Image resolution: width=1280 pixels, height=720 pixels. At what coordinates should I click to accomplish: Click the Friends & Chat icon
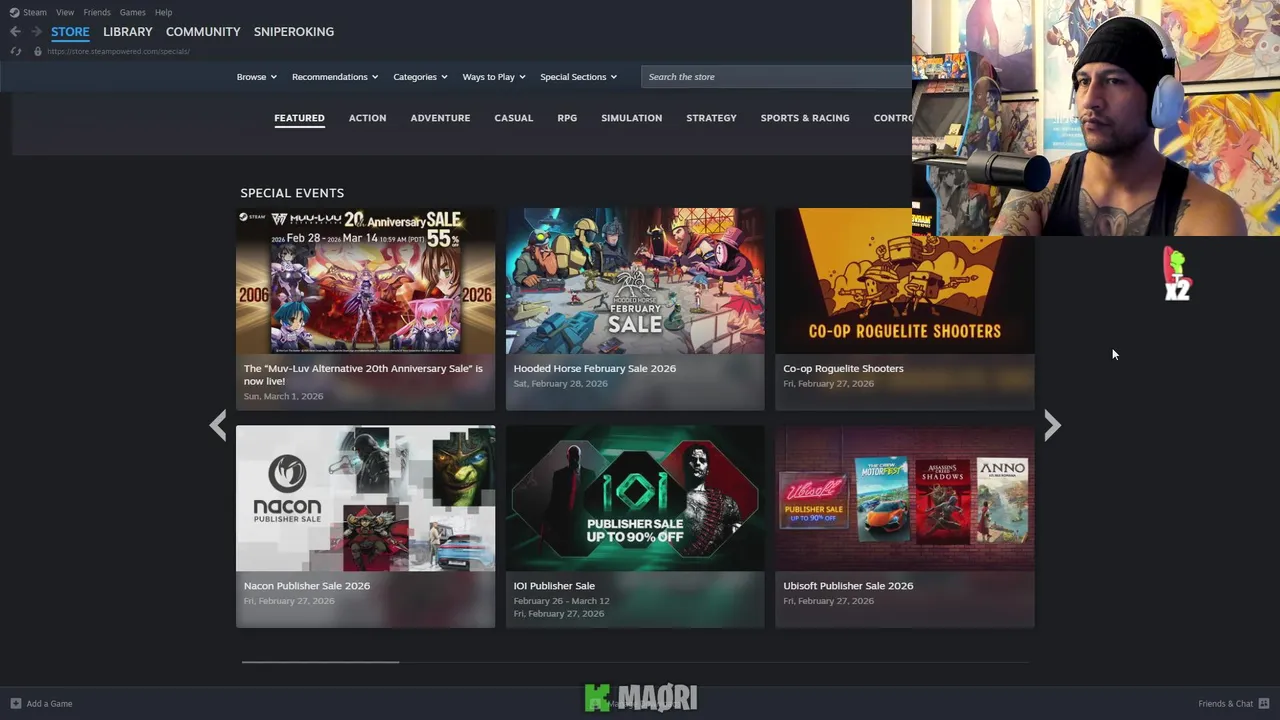1264,703
